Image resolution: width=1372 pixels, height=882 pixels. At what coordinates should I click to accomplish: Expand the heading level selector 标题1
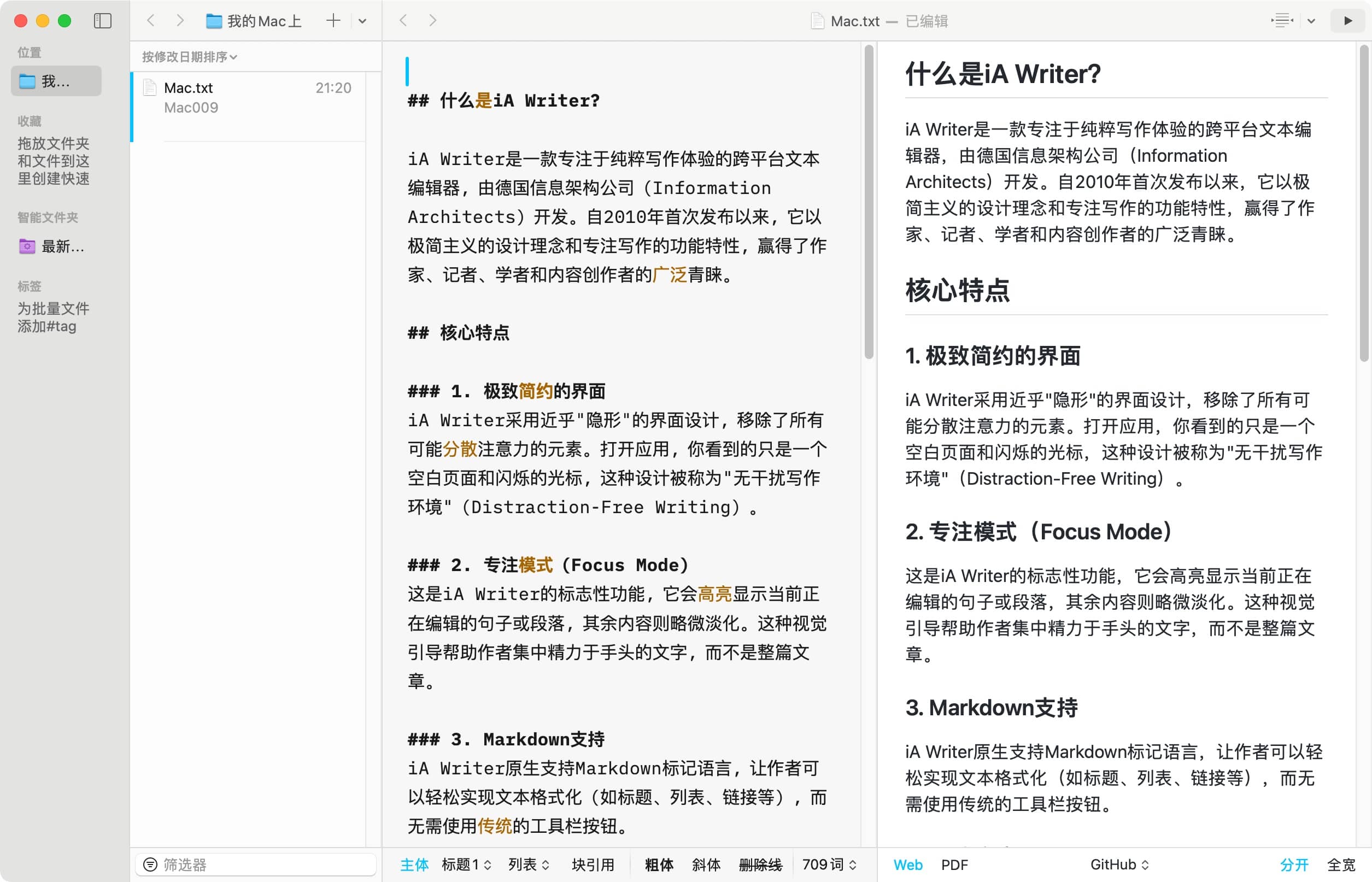[466, 865]
